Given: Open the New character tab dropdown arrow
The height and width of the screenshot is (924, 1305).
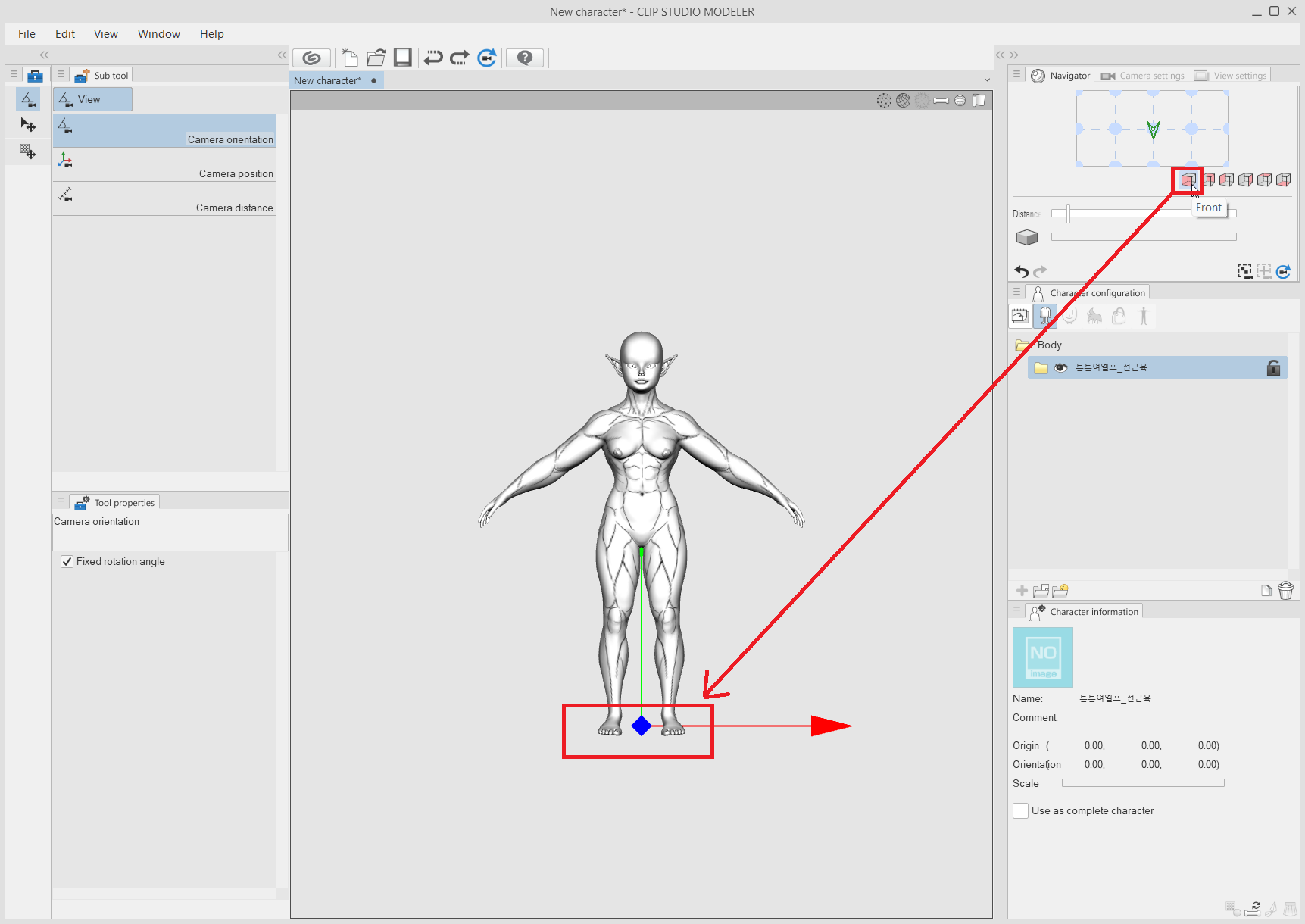Looking at the screenshot, I should point(986,80).
